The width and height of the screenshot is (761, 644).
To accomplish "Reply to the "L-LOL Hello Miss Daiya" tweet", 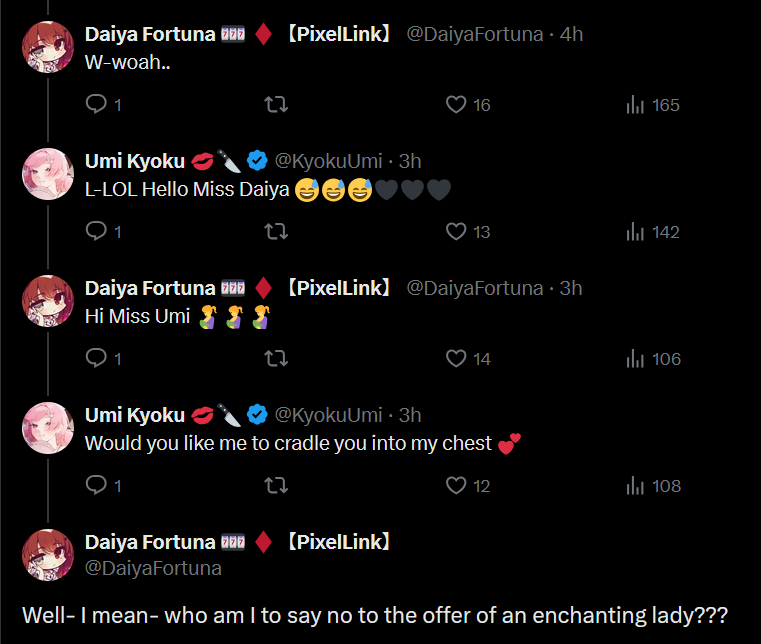I will pos(97,232).
